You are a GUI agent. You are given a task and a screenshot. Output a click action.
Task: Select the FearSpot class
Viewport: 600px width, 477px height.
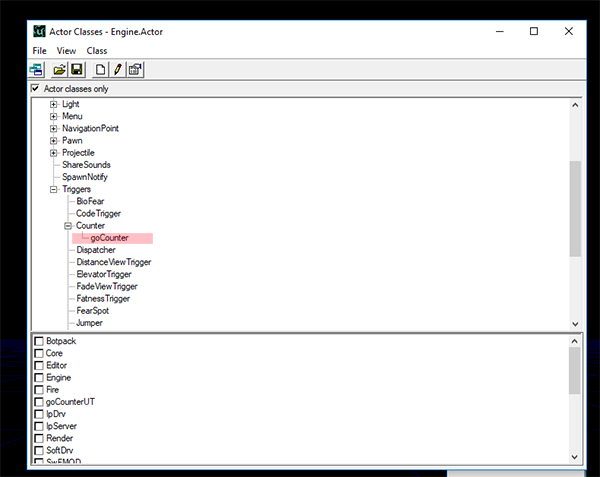[93, 311]
